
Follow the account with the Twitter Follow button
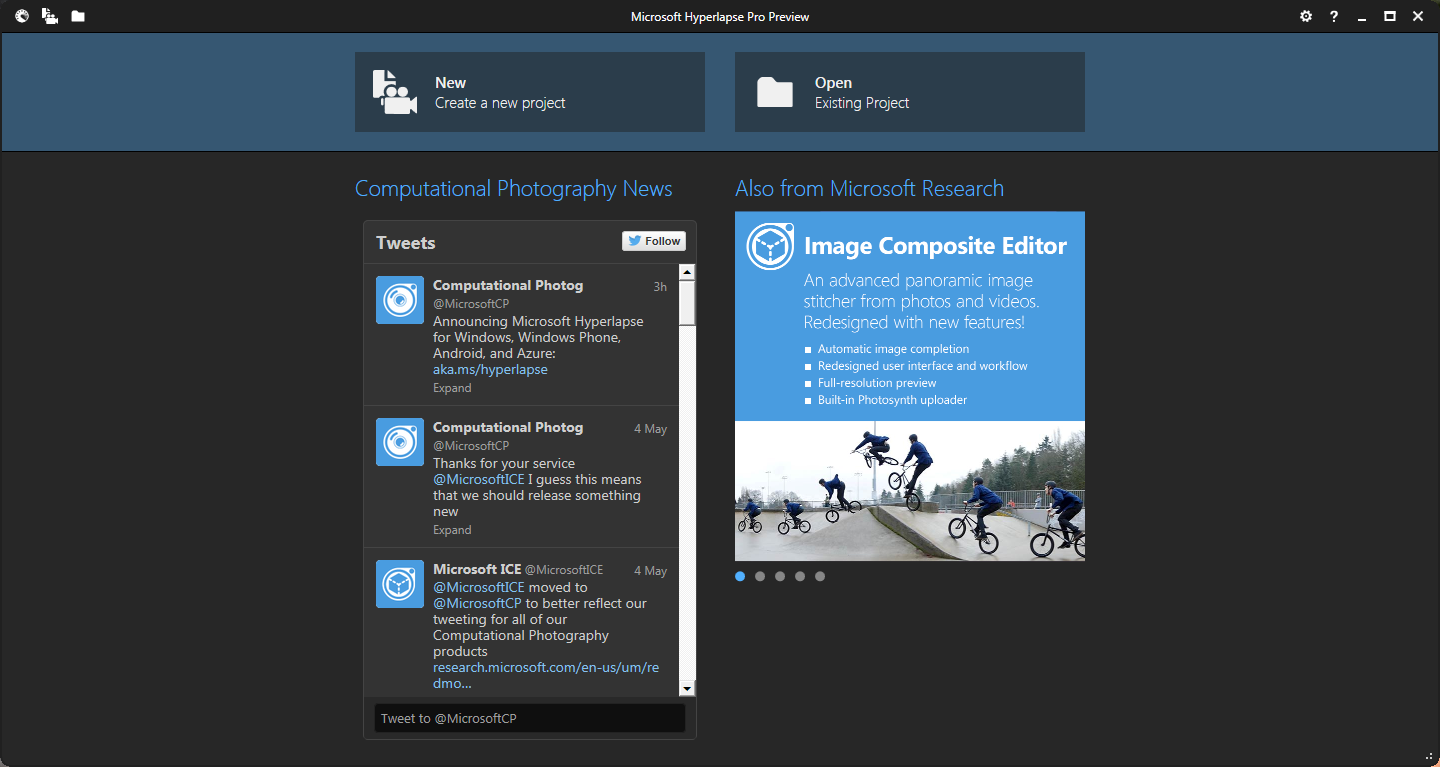point(654,241)
